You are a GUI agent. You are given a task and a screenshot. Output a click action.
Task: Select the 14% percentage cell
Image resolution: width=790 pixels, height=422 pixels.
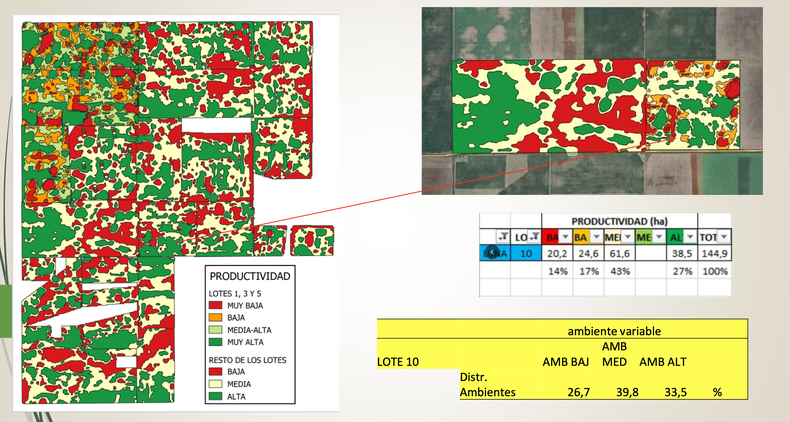557,271
